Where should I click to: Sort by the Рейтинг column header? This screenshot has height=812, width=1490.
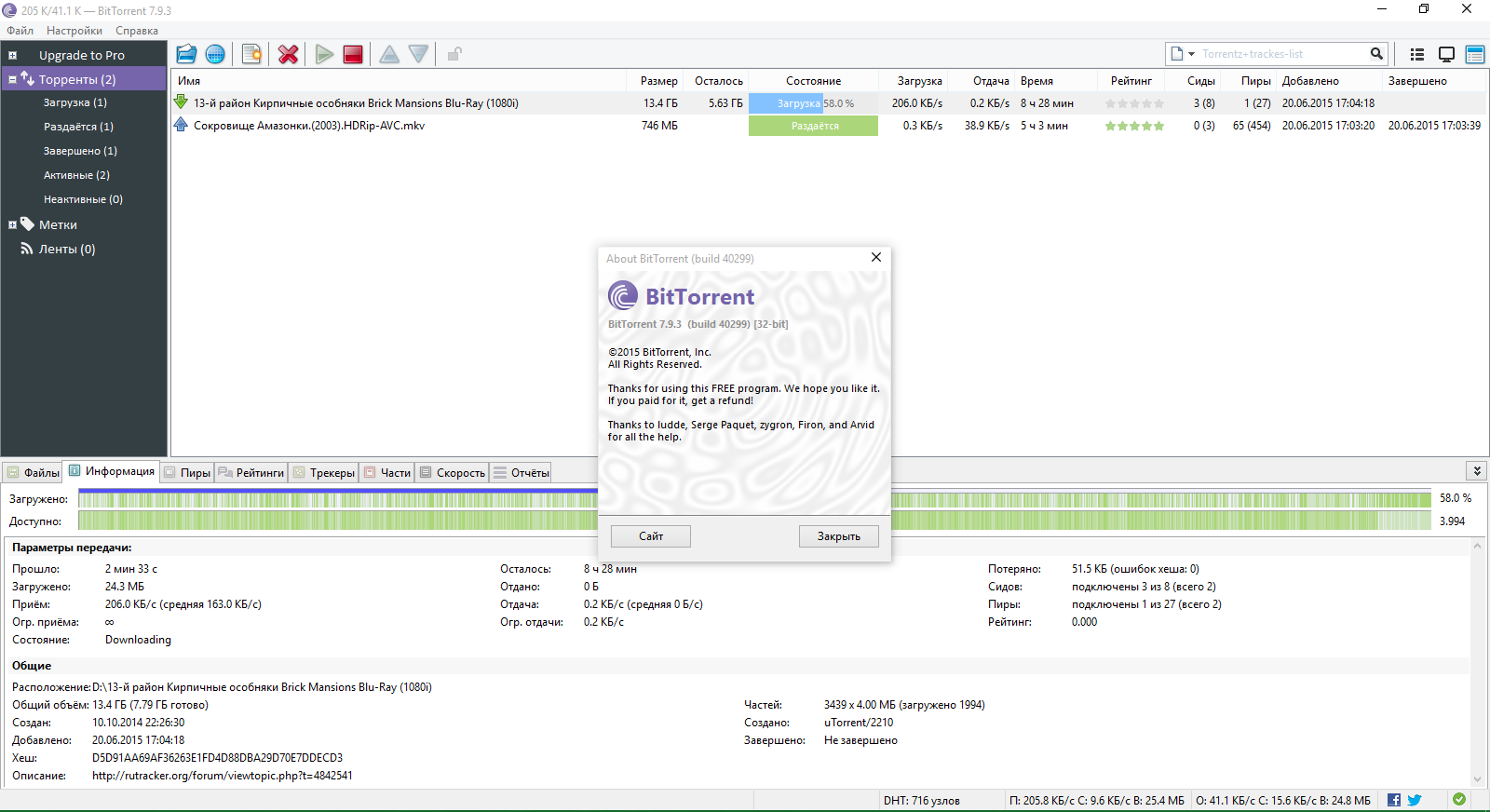1131,81
